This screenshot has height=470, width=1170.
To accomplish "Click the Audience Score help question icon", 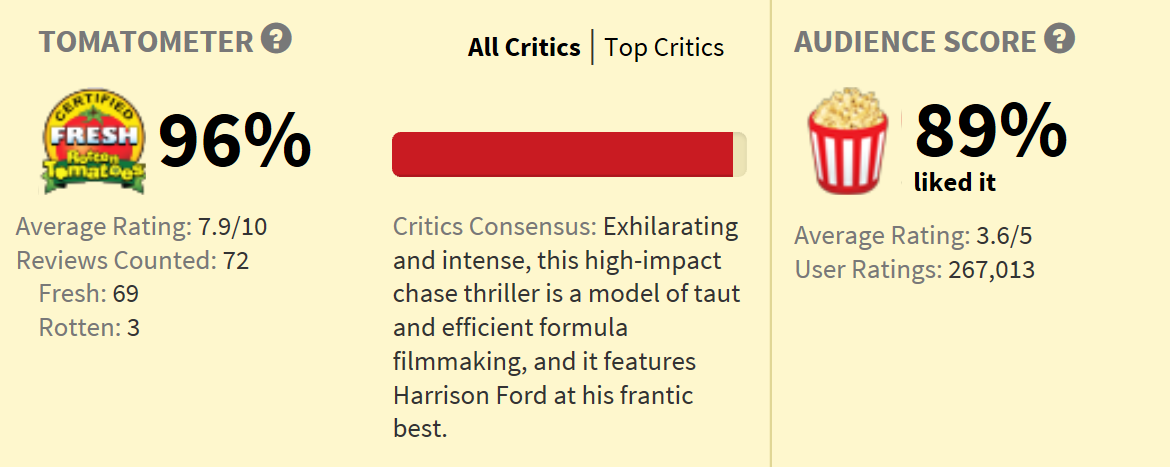I will click(1060, 39).
